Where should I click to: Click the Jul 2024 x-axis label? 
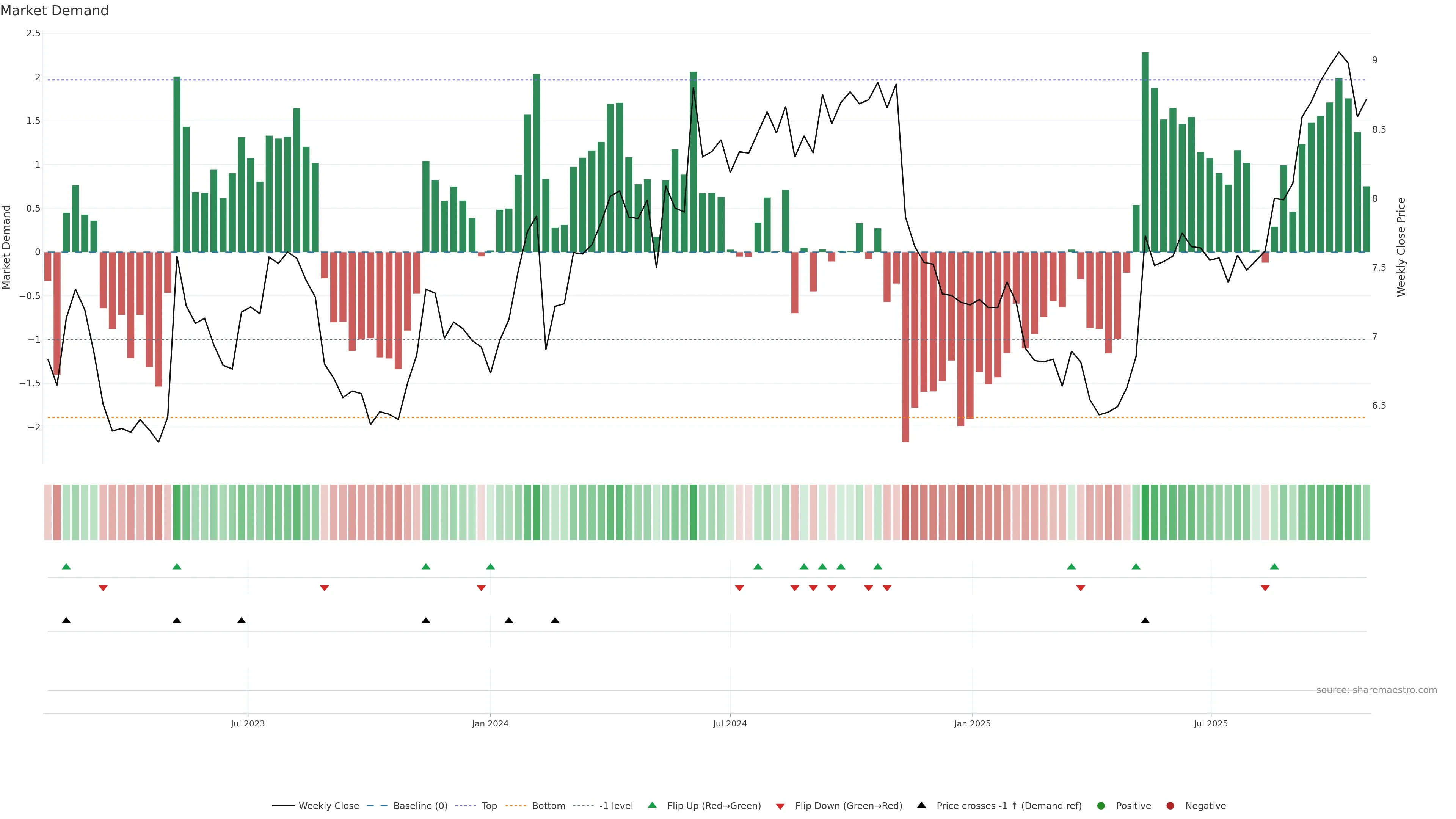(730, 723)
